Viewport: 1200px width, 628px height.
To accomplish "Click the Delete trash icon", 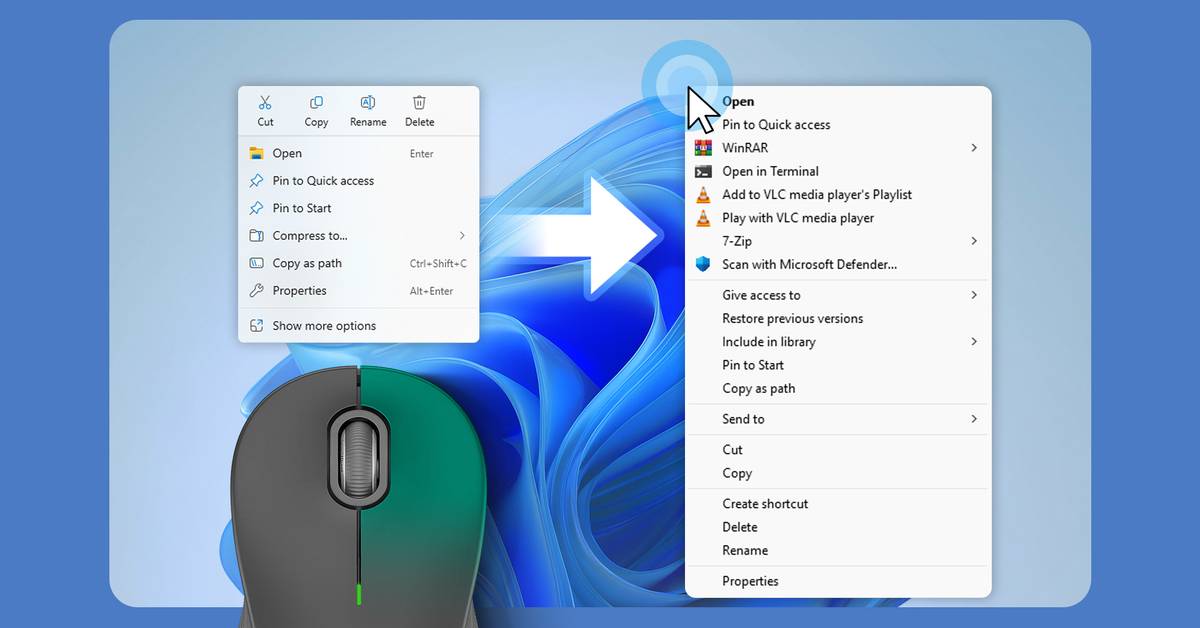I will (x=419, y=103).
